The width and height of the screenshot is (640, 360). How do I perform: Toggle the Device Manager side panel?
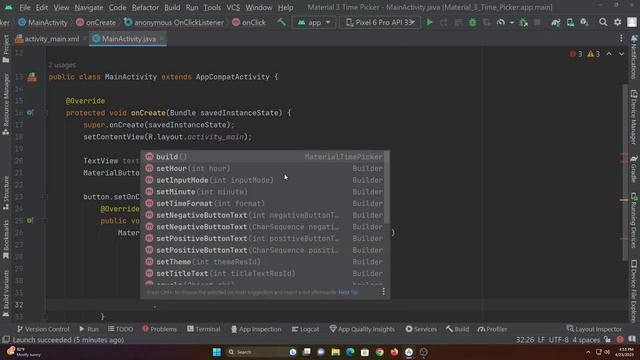click(x=634, y=117)
